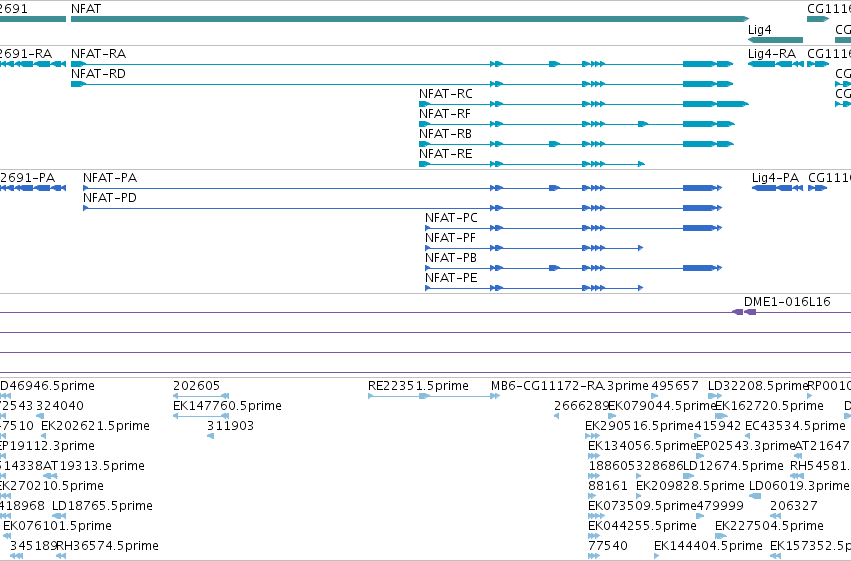Choose the NFAT-PB protein label
Screen dimensions: 851x561
click(450, 258)
